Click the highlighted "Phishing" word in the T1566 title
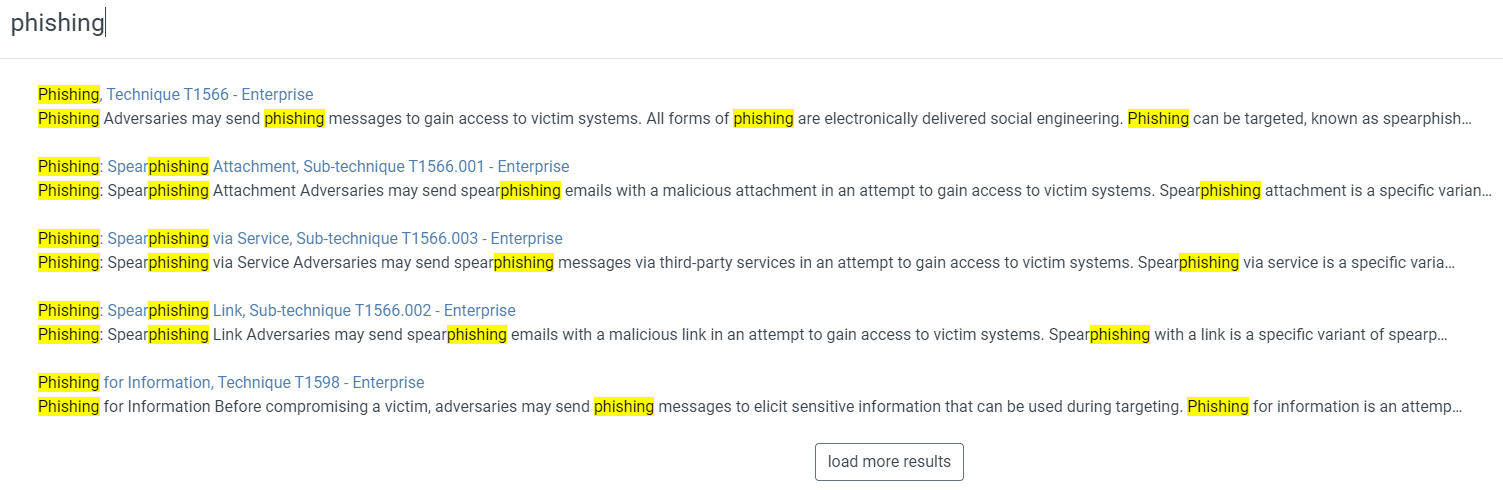1503x490 pixels. tap(68, 95)
